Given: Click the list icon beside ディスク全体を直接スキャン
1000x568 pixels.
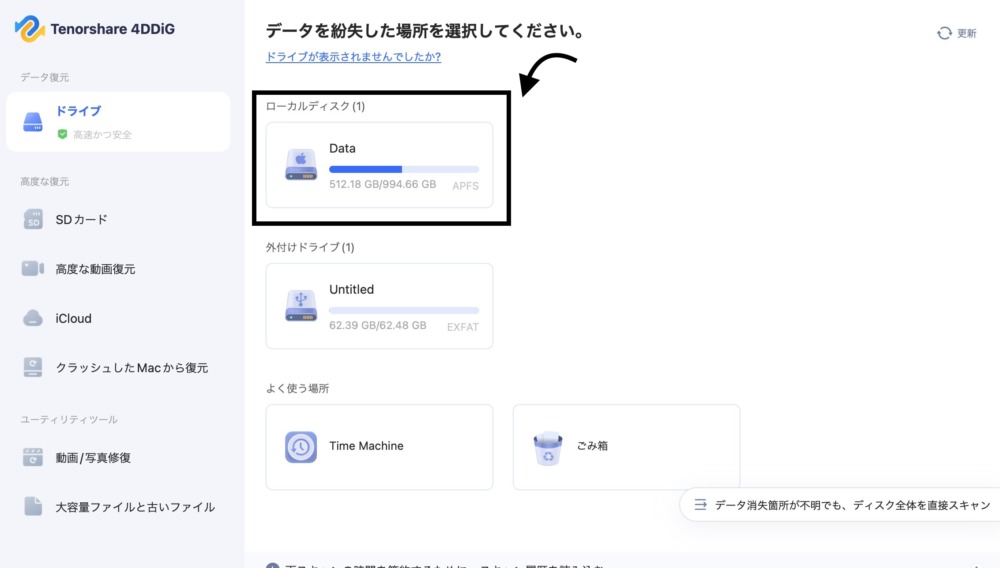Looking at the screenshot, I should (x=700, y=505).
